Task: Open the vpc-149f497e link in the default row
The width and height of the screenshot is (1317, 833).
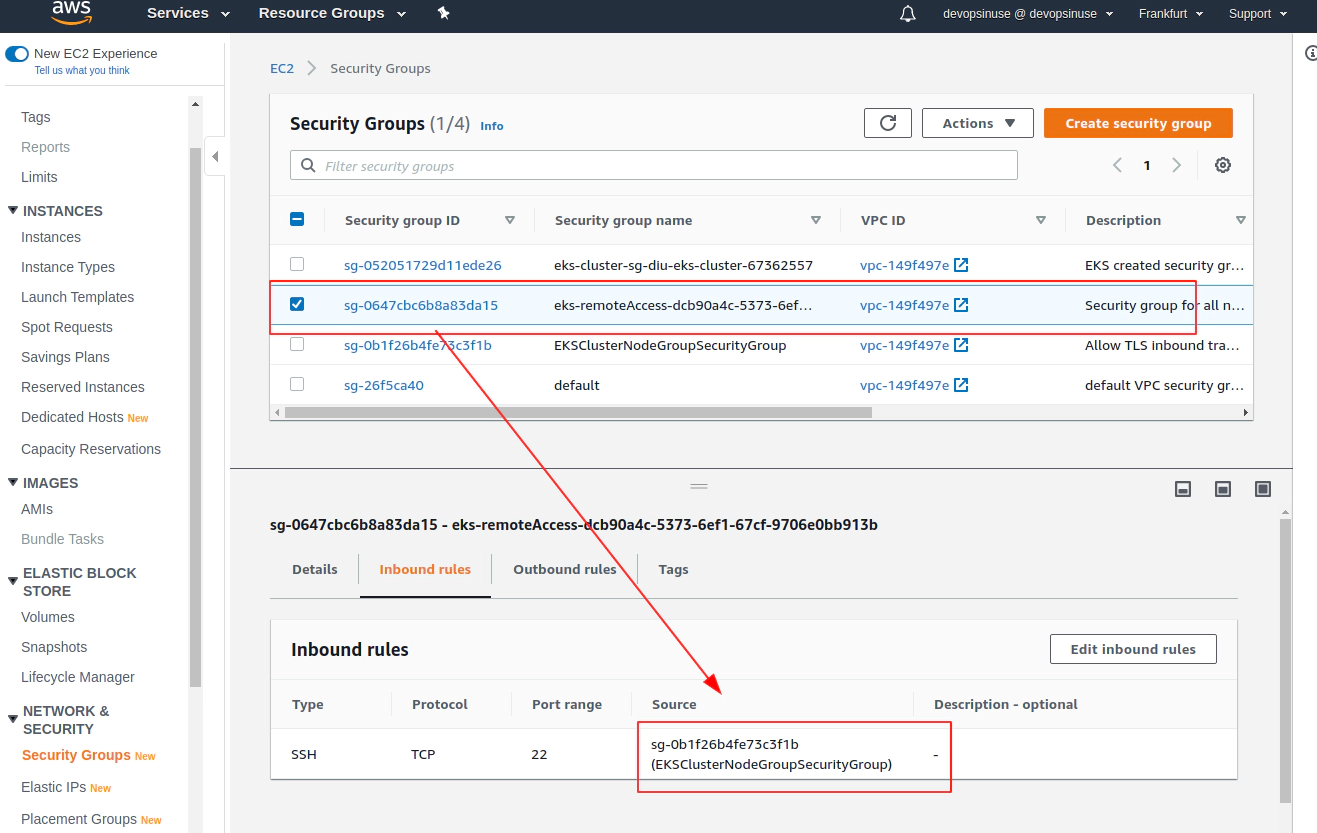Action: coord(904,385)
